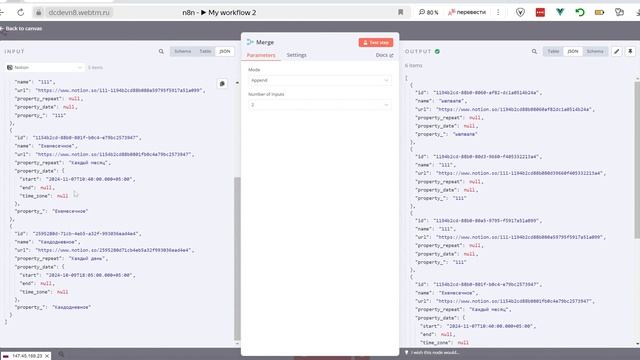Select the 147.45.169.23 bottom tab

point(26,356)
